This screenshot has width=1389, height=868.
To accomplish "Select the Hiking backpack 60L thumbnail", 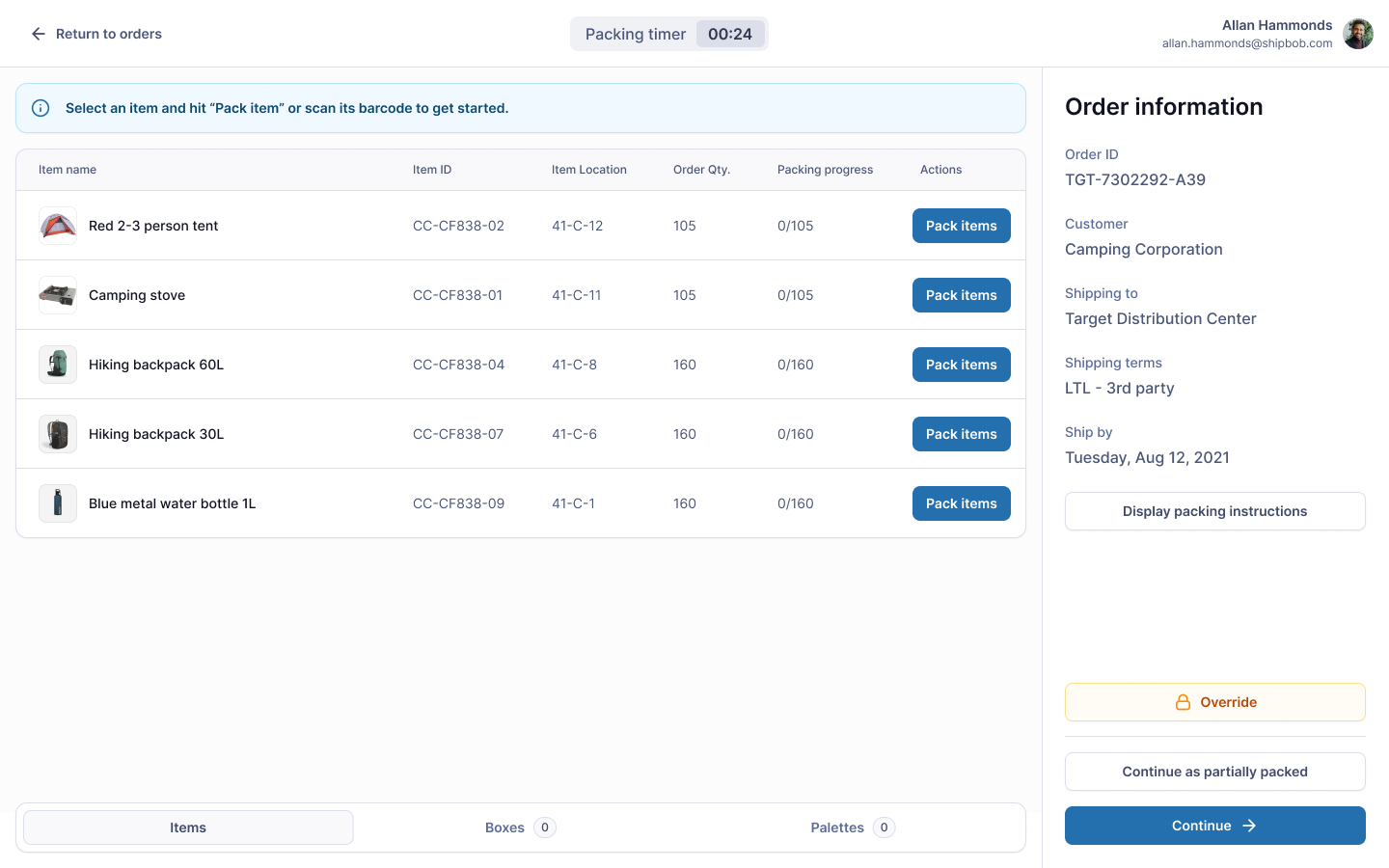I will point(57,364).
